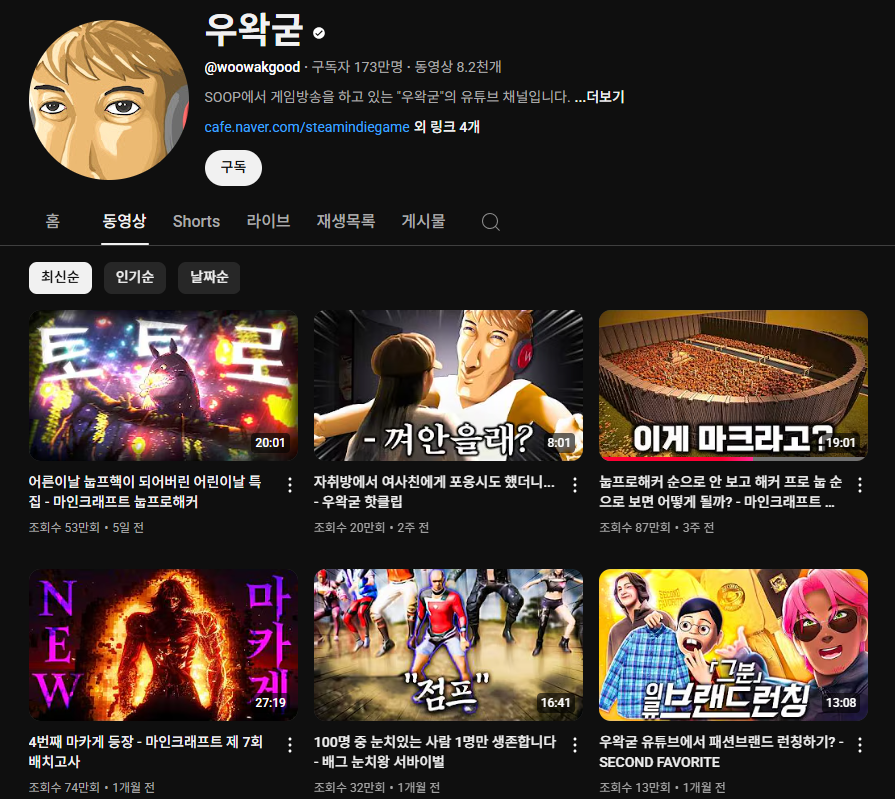
Task: Click the 우왁굳 channel name heading
Action: [253, 30]
